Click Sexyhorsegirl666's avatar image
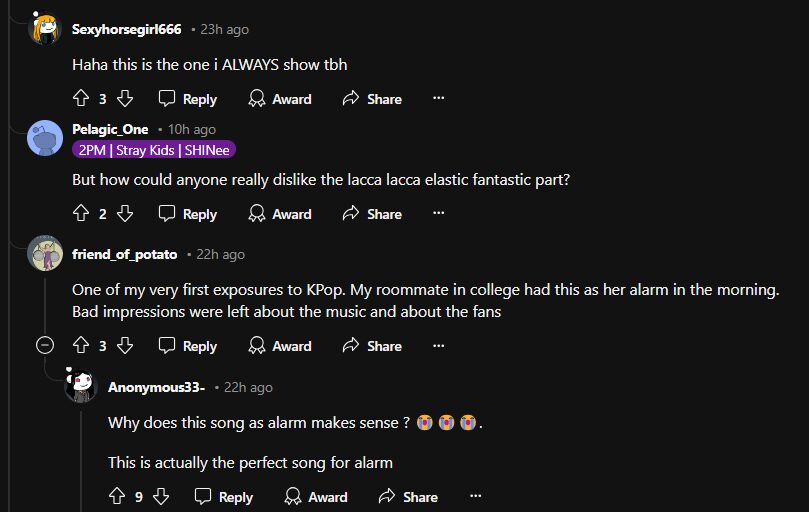Viewport: 809px width, 512px height. pos(45,29)
